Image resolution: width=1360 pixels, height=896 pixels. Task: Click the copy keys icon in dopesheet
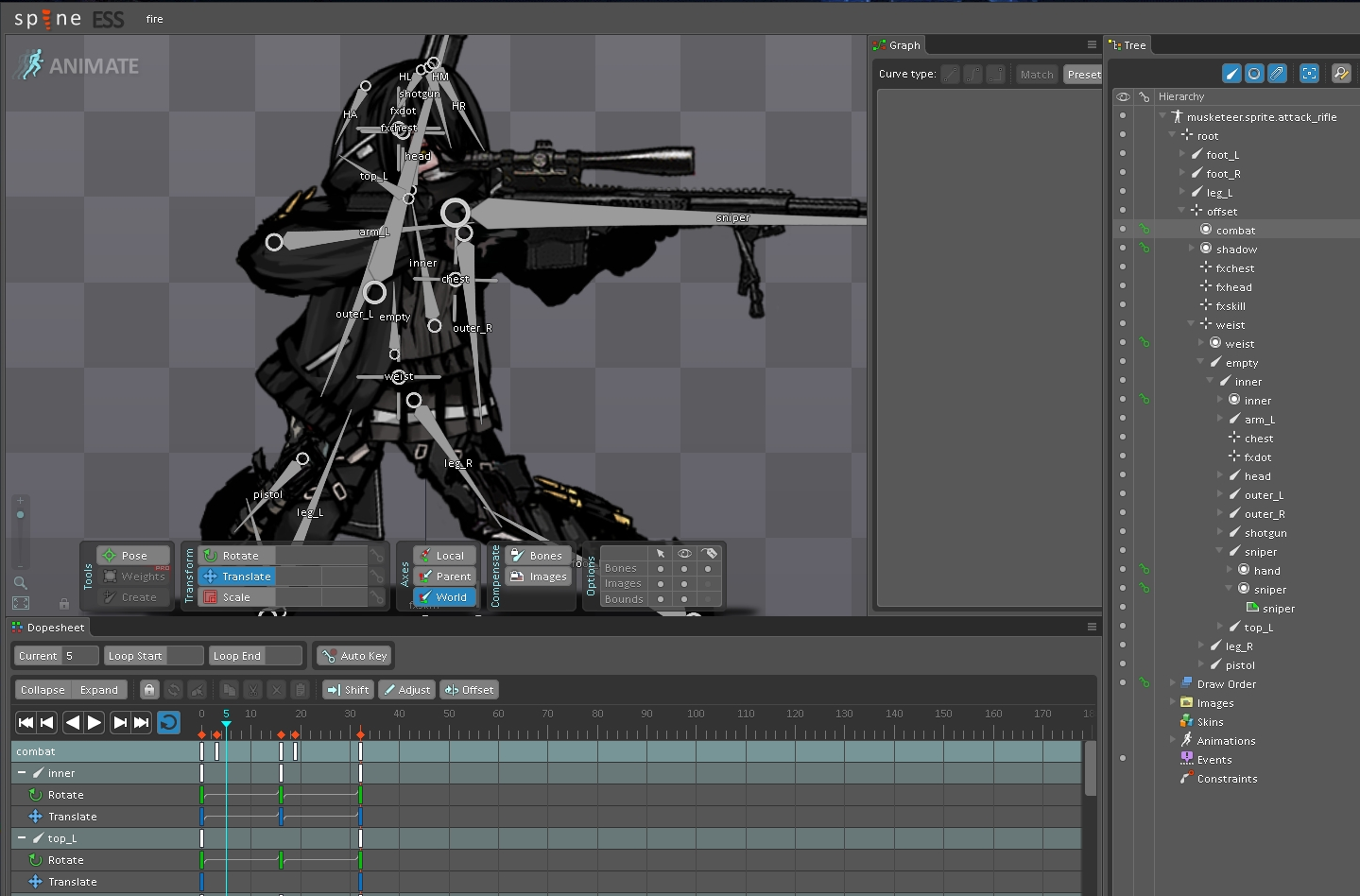point(230,690)
